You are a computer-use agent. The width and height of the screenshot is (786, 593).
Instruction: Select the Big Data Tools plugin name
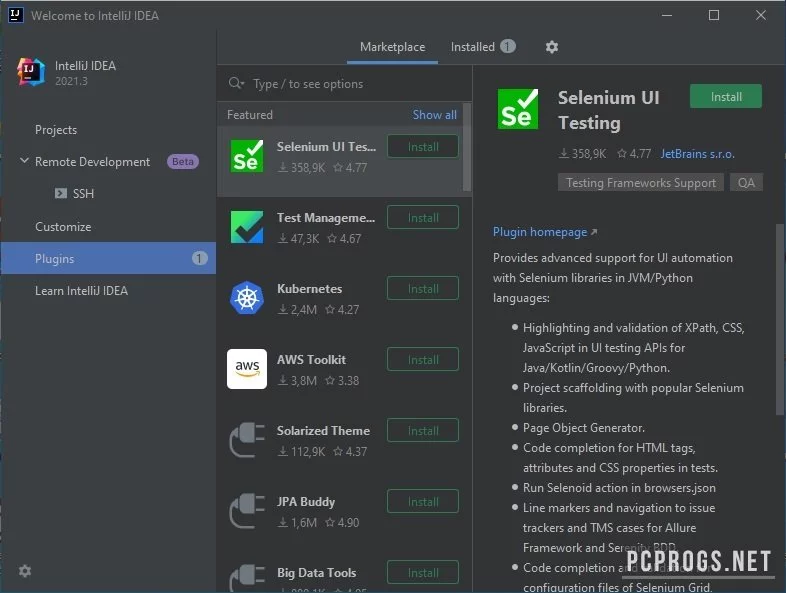click(x=316, y=572)
